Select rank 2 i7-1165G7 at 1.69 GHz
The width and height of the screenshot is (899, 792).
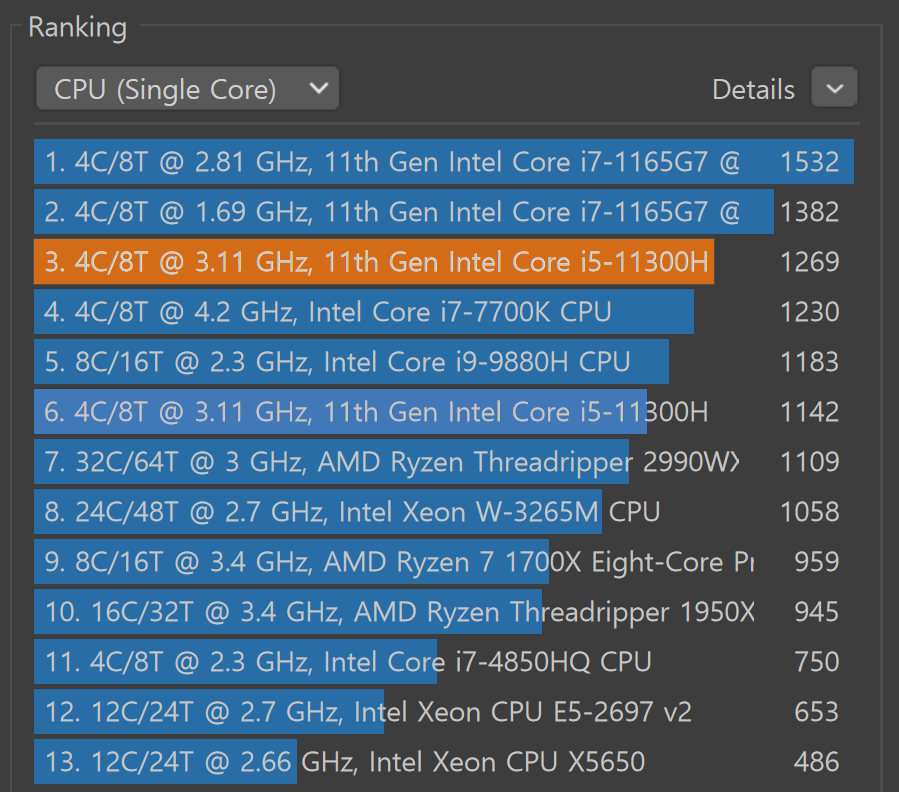pos(444,212)
